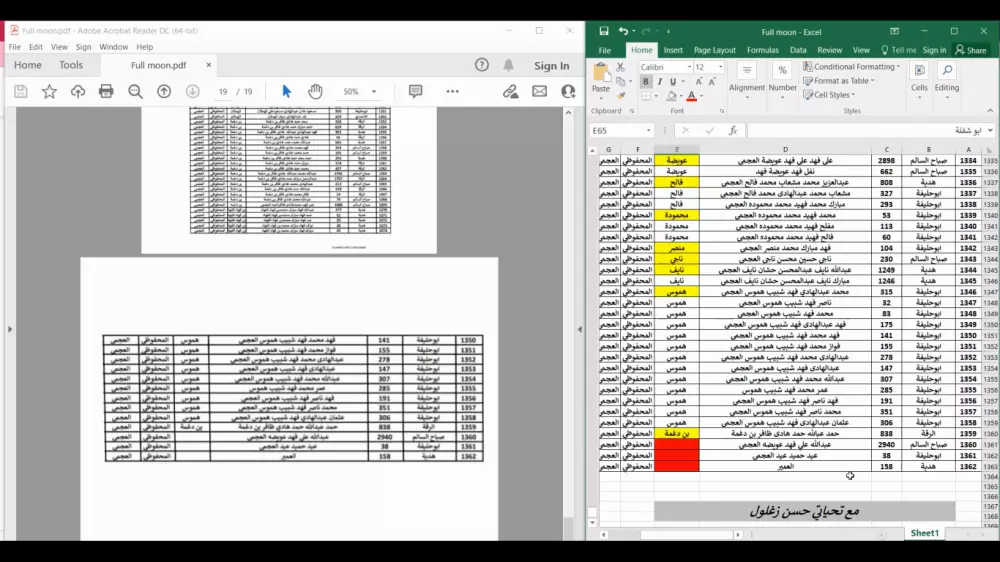Open more tools with the three-dots icon
Screen dimensions: 1000x562
coord(452,92)
